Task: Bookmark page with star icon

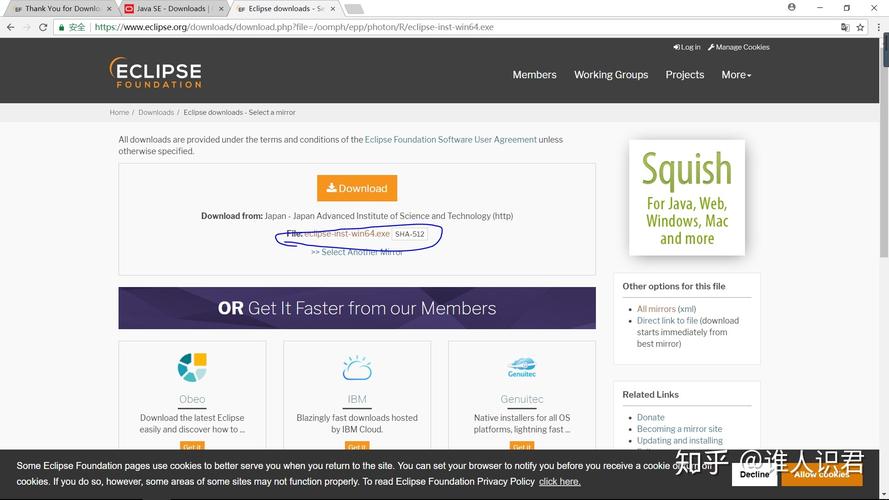Action: point(860,27)
